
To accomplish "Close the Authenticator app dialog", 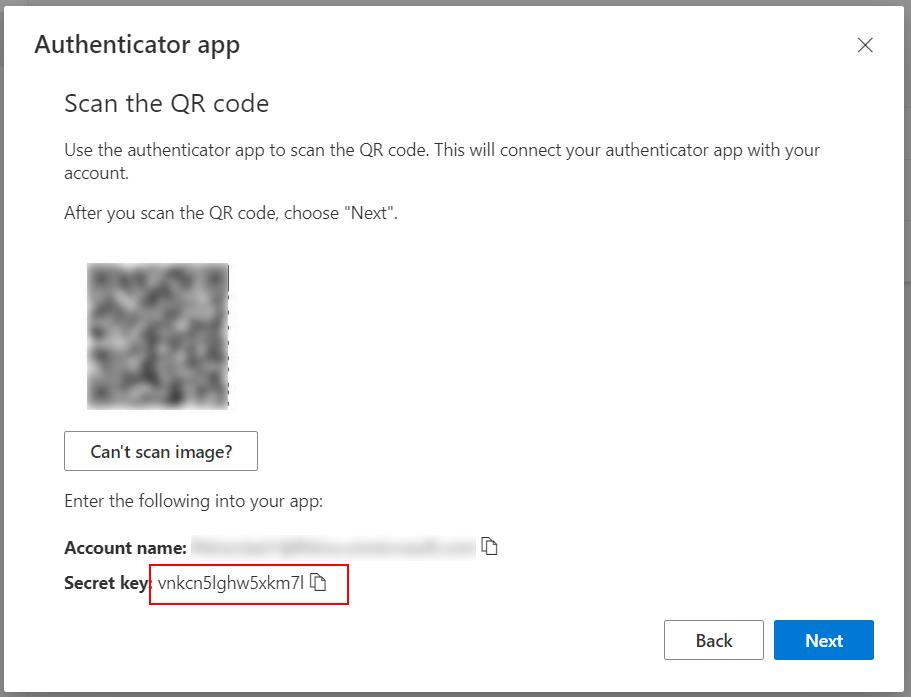I will point(865,45).
